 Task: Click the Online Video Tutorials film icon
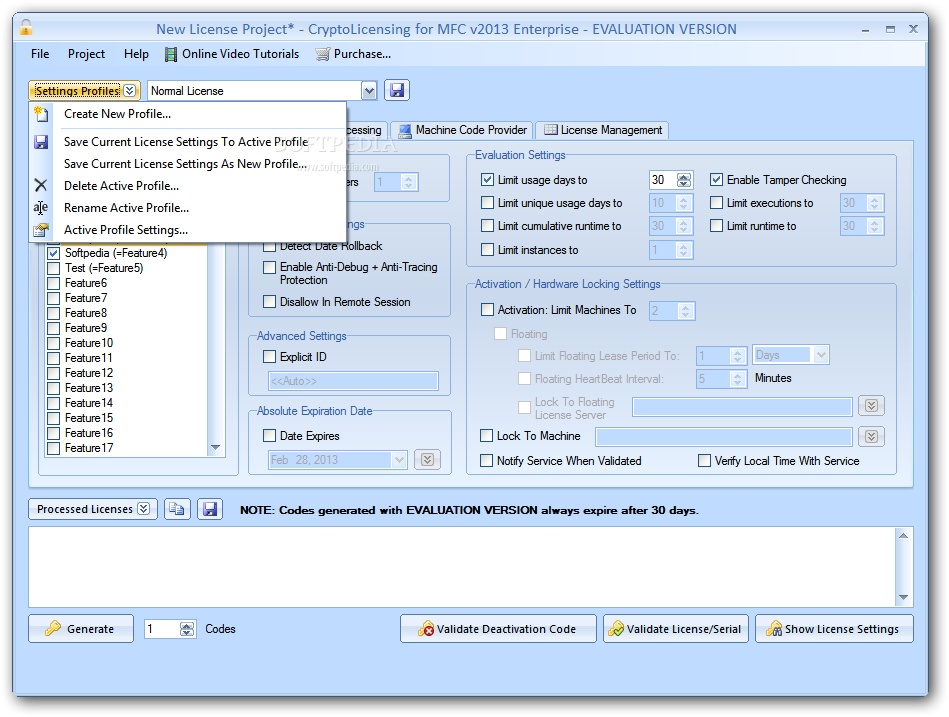tap(171, 54)
